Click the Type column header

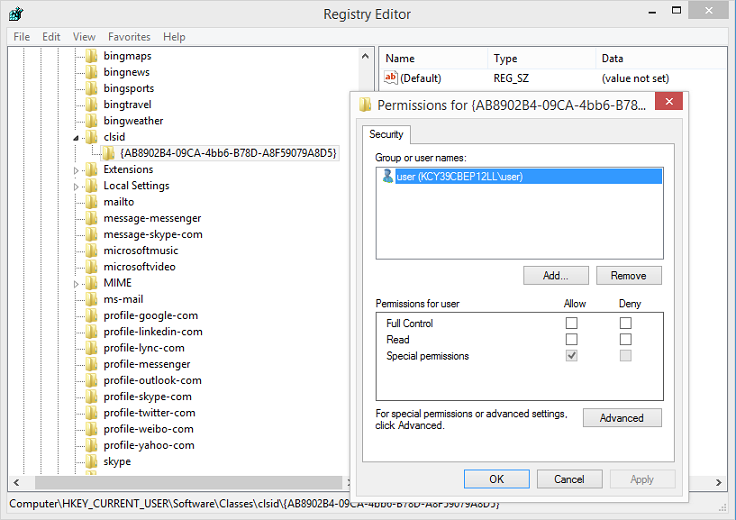[x=541, y=58]
